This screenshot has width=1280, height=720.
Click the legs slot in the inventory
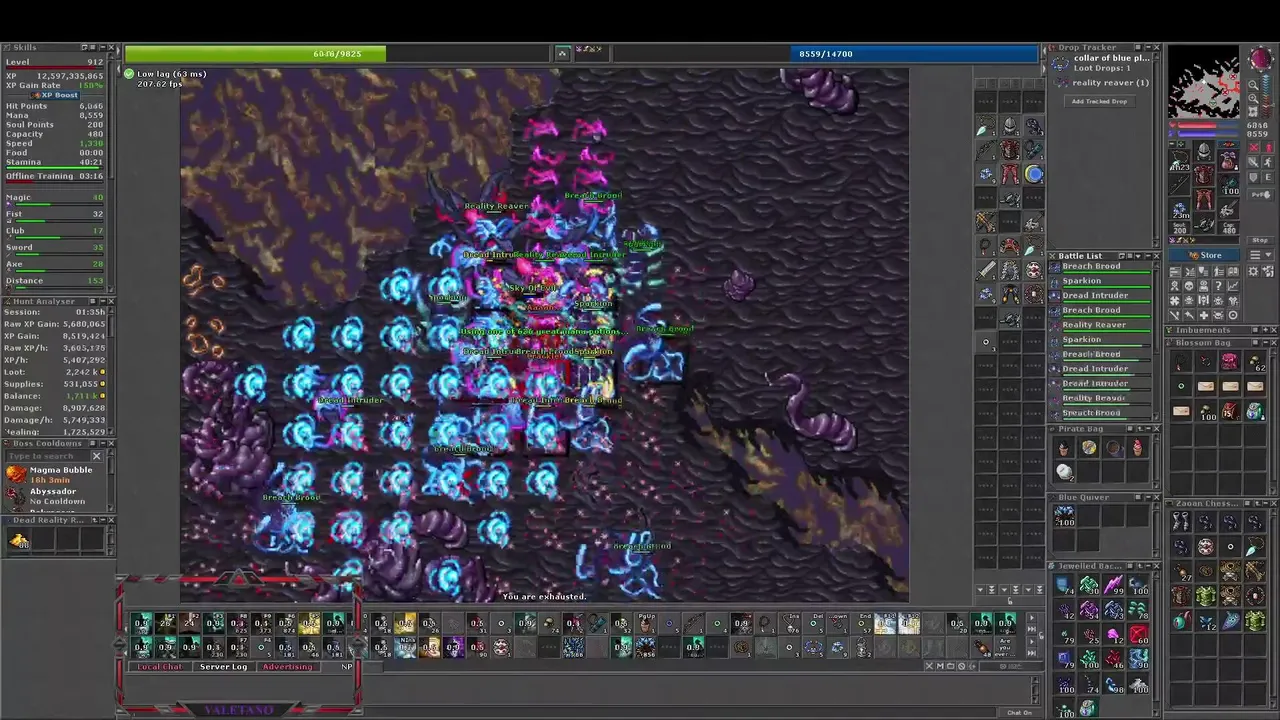pos(1203,198)
